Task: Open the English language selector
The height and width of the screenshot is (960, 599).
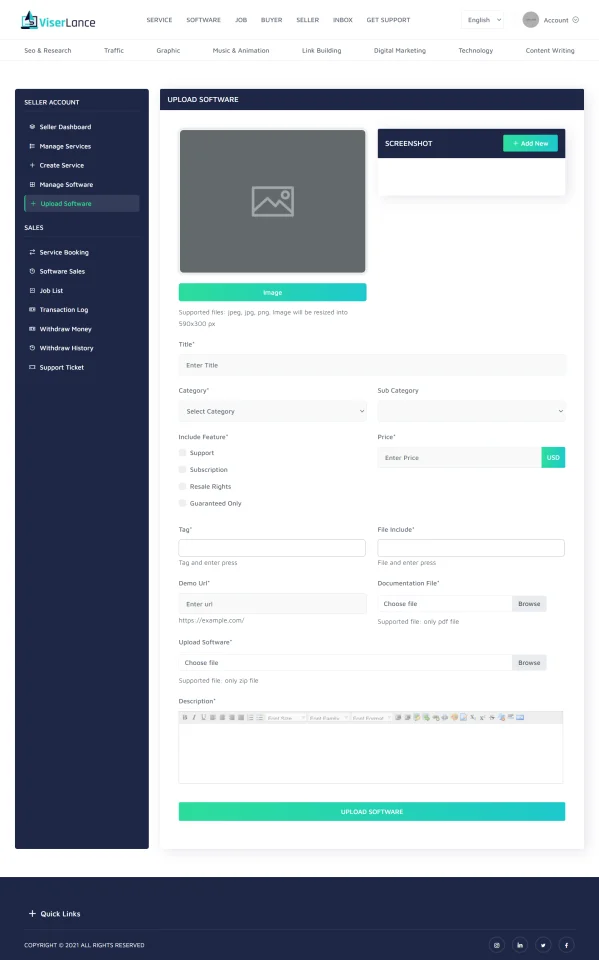Action: tap(483, 20)
